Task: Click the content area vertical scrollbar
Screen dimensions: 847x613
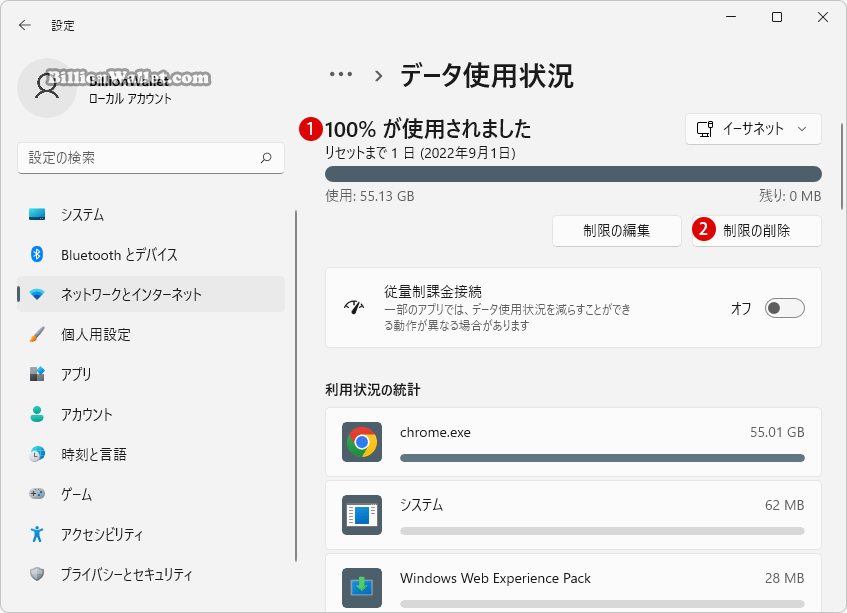Action: click(x=842, y=166)
